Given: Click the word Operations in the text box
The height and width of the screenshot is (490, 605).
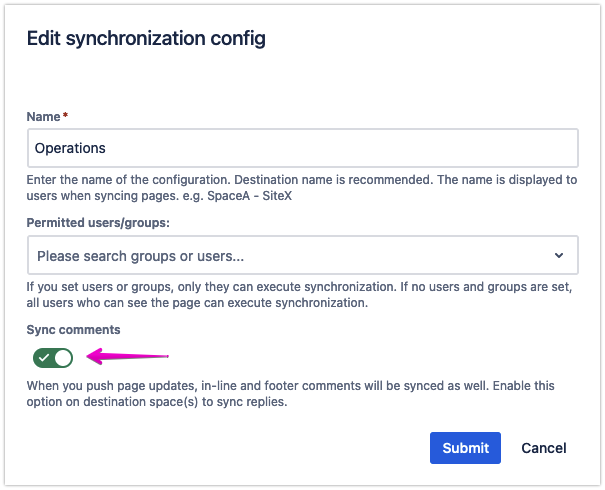Looking at the screenshot, I should (x=70, y=148).
